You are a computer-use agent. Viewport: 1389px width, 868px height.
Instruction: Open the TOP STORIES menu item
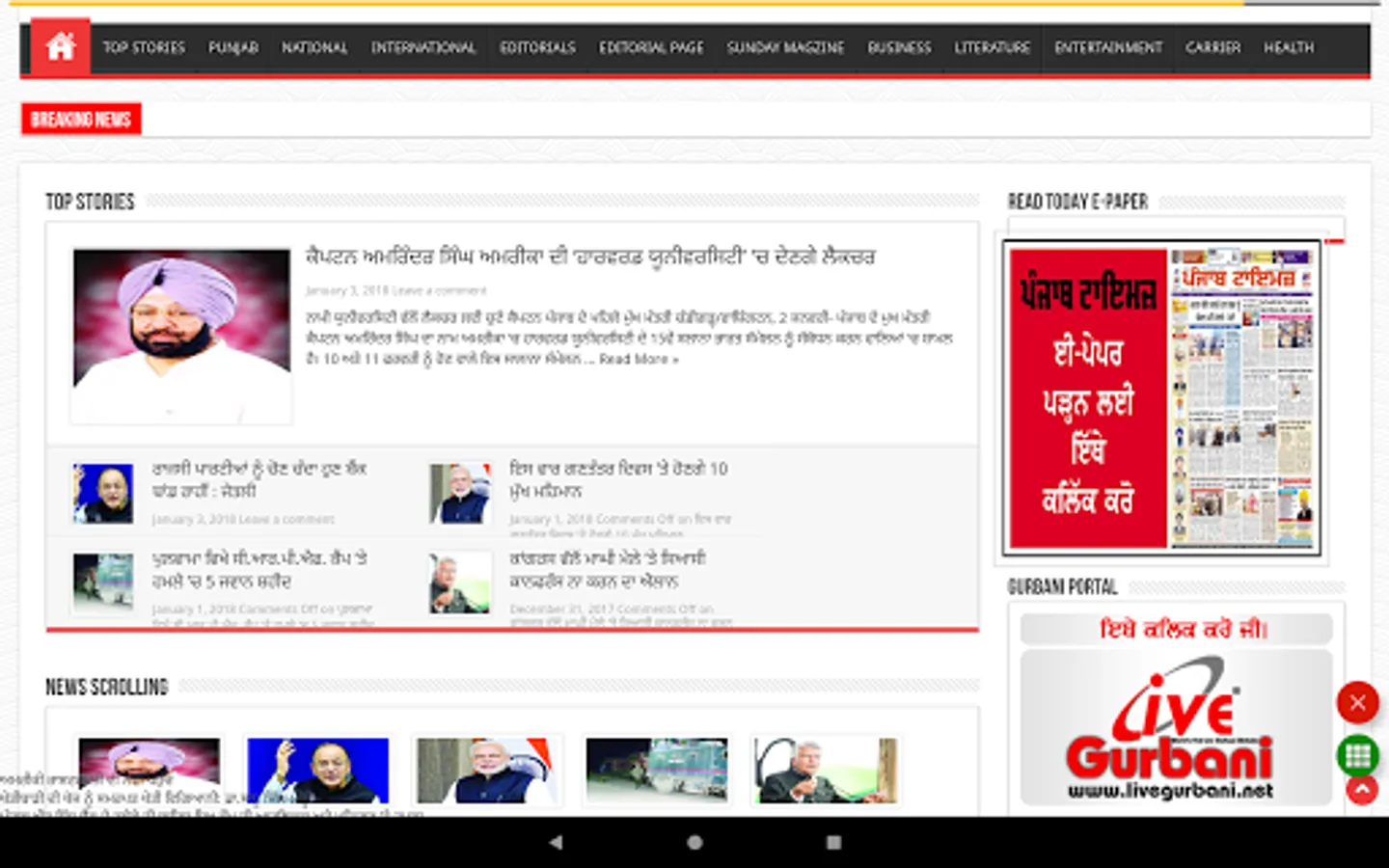pos(144,47)
